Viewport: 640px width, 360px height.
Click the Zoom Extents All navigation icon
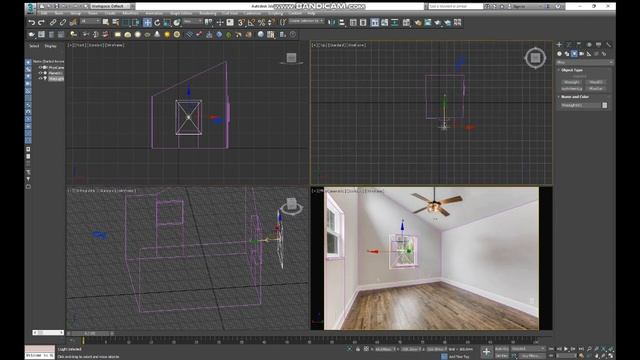pos(611,349)
